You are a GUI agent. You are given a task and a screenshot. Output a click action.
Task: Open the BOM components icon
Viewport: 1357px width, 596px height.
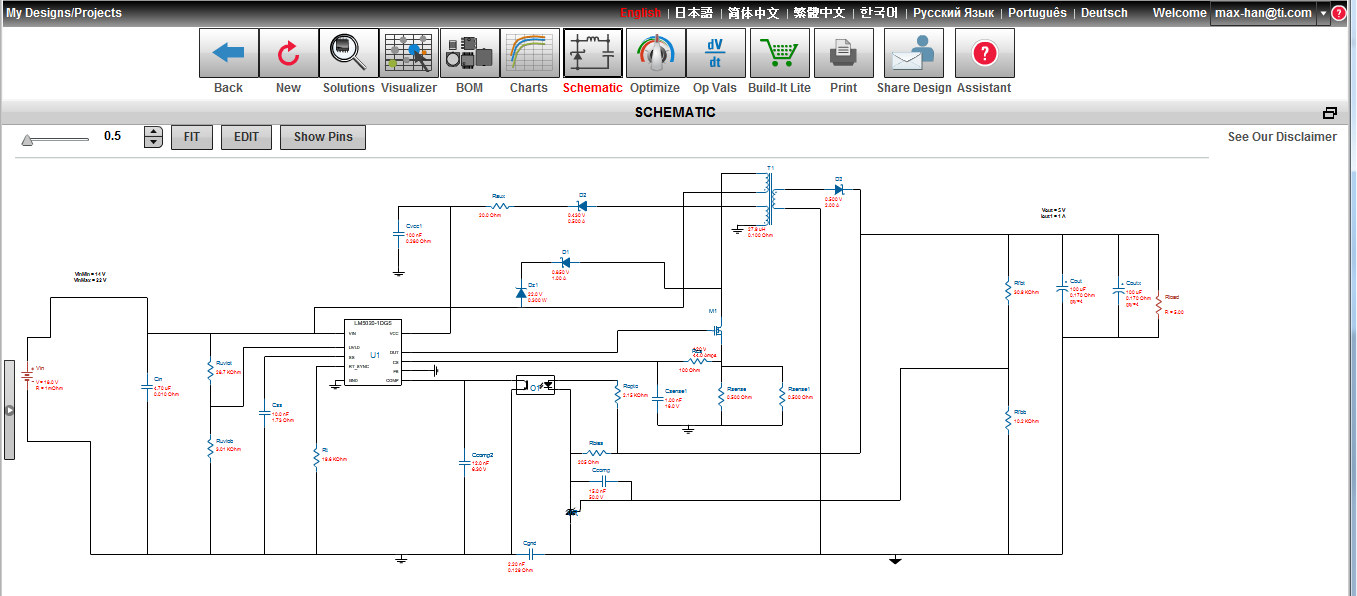470,53
